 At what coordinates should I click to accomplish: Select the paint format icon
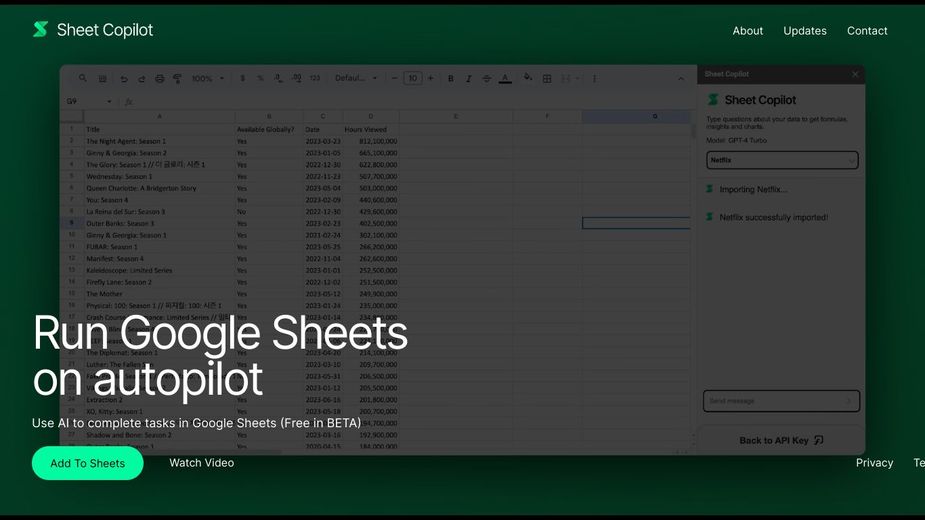tap(177, 78)
